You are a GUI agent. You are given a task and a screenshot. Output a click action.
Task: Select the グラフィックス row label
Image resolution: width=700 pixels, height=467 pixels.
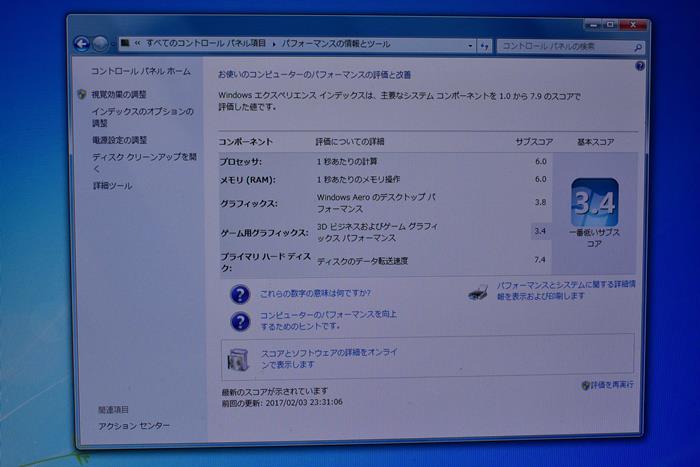(249, 204)
